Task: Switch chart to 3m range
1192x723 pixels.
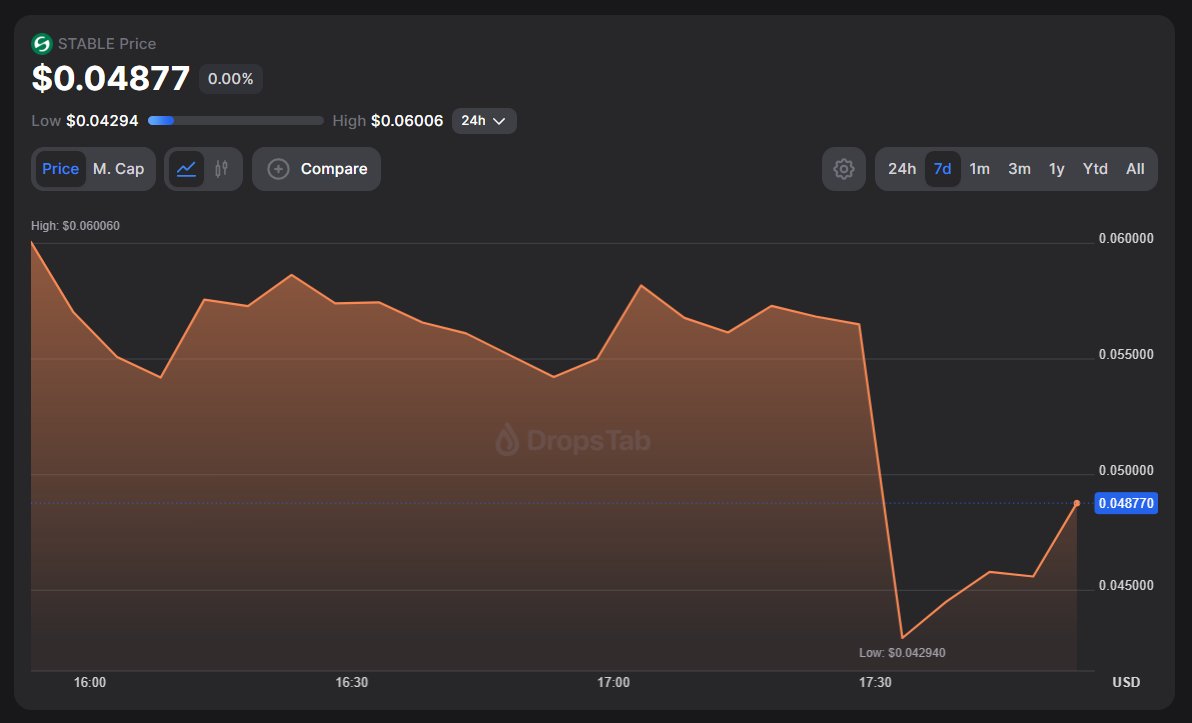Action: pyautogui.click(x=1019, y=169)
